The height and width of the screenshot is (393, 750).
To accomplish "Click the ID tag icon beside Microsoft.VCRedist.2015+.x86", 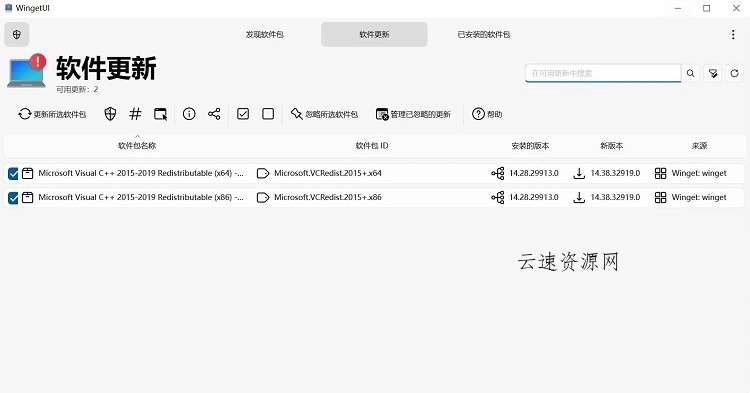I will (263, 197).
